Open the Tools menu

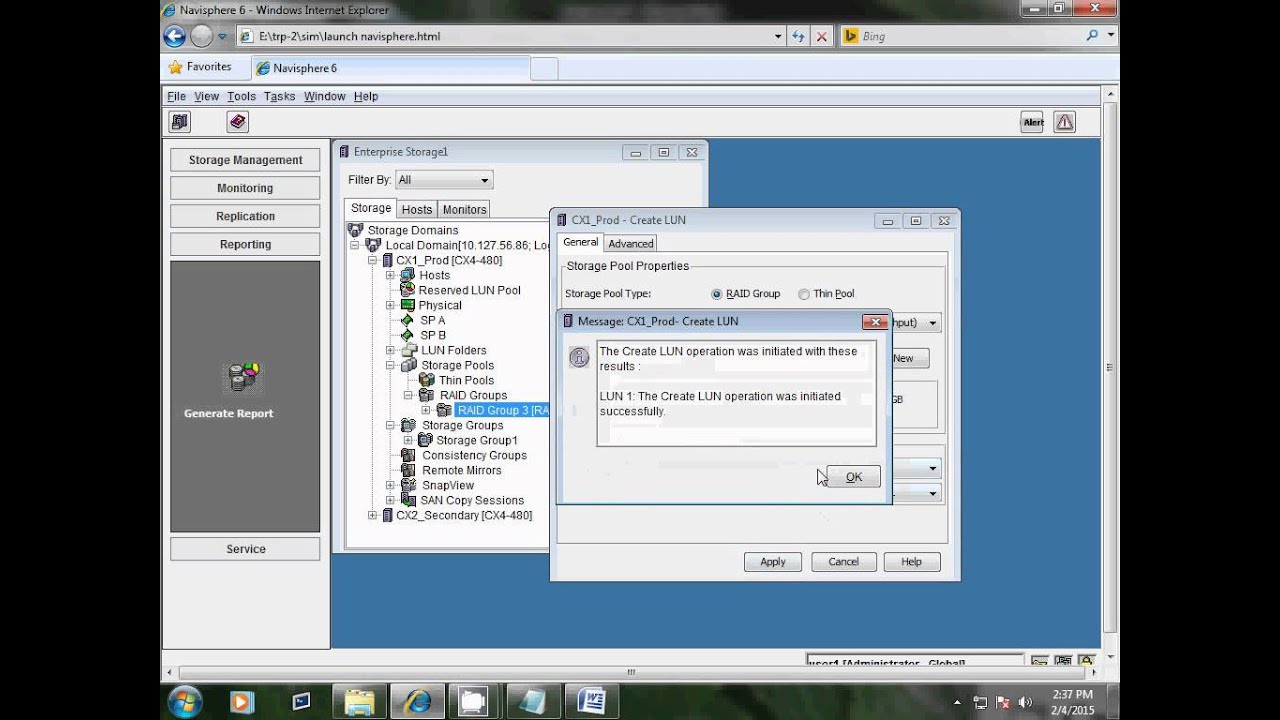coord(241,96)
